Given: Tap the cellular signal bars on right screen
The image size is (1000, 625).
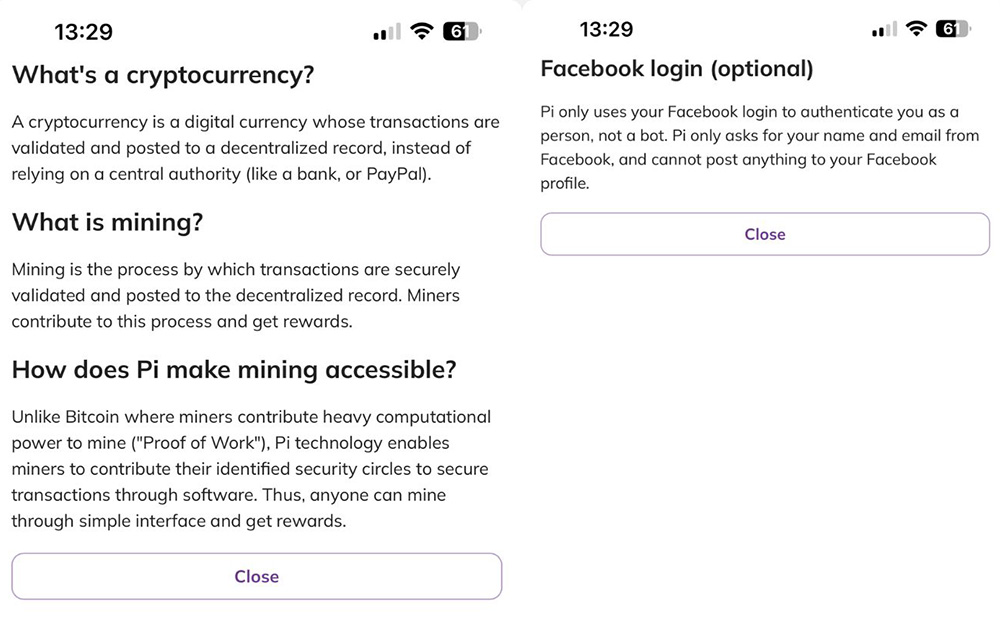Looking at the screenshot, I should [x=884, y=29].
